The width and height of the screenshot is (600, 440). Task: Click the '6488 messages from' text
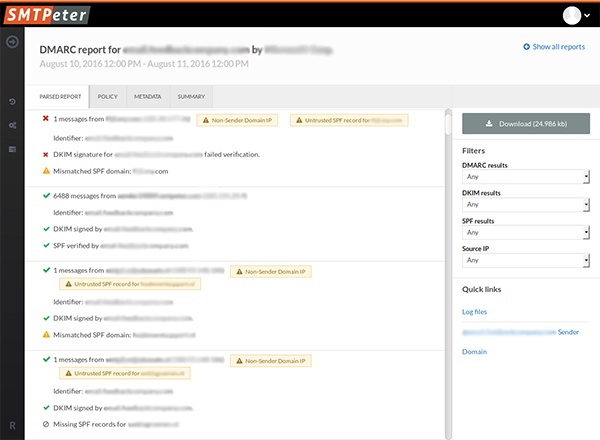coord(85,196)
